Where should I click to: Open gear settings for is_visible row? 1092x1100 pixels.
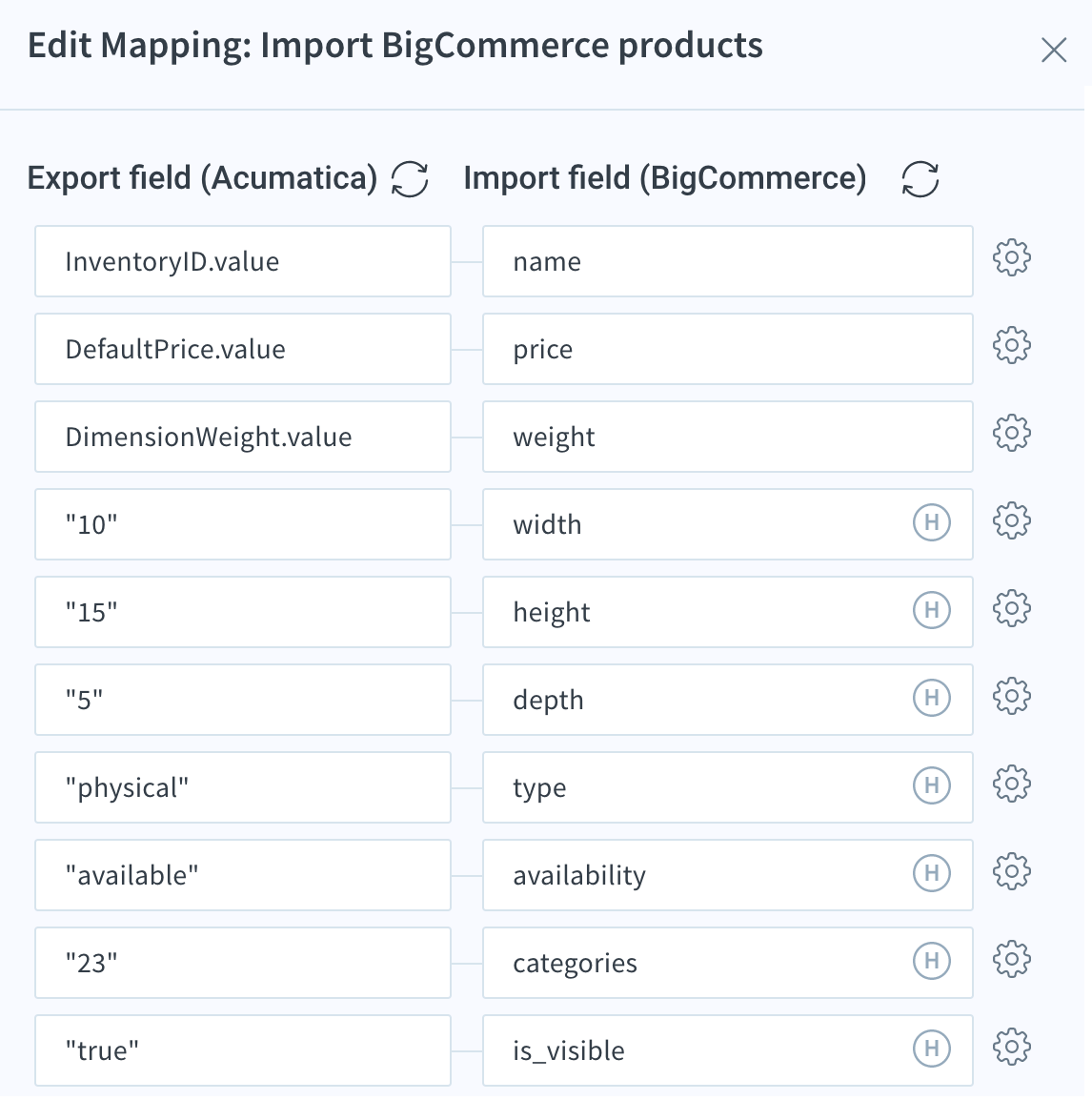point(1011,1047)
